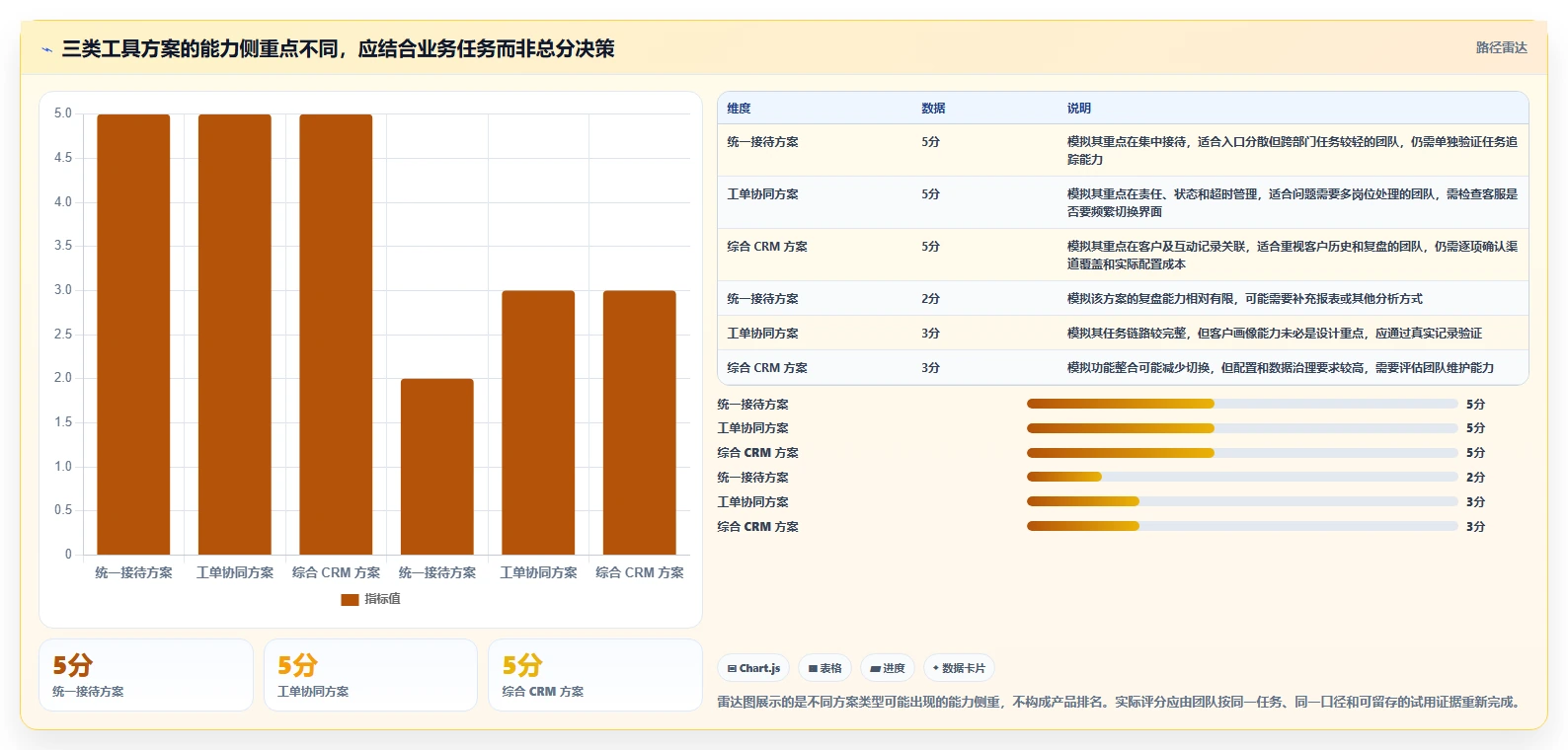The height and width of the screenshot is (750, 1568).
Task: Click the footnote starting 雷达图展示的是
Action: (1121, 702)
